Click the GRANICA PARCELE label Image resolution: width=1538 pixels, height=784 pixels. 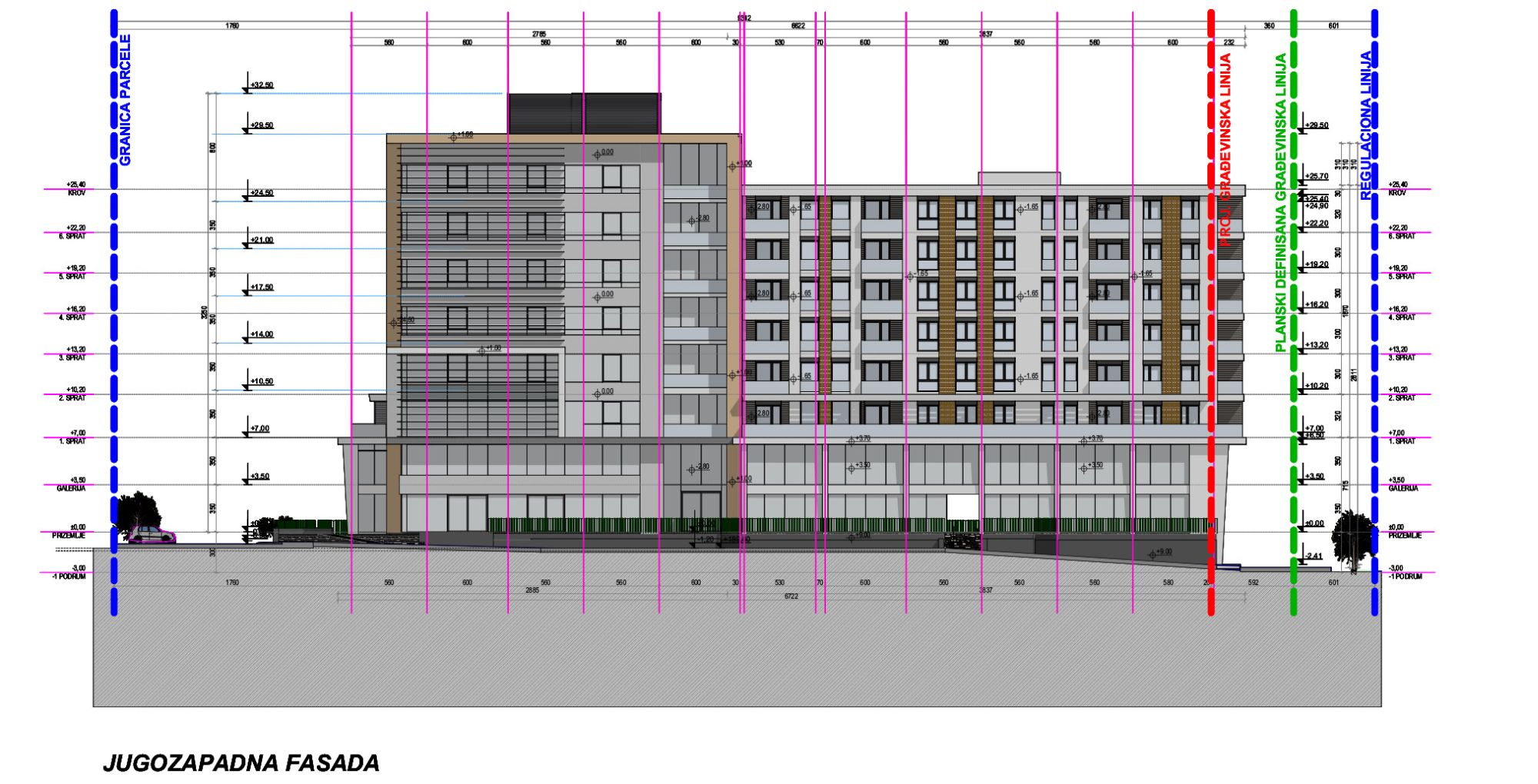(x=125, y=100)
